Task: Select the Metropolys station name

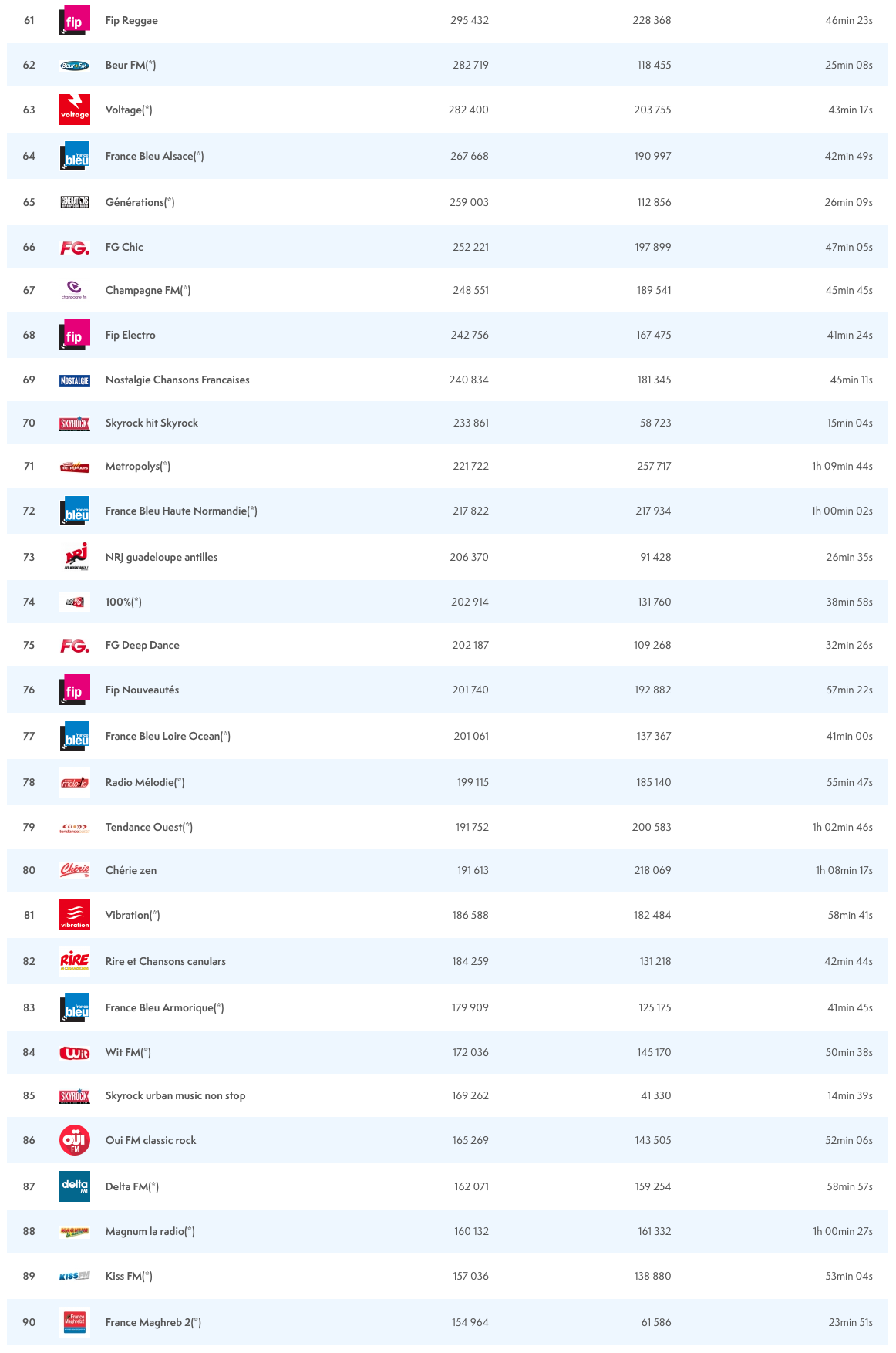Action: point(137,466)
